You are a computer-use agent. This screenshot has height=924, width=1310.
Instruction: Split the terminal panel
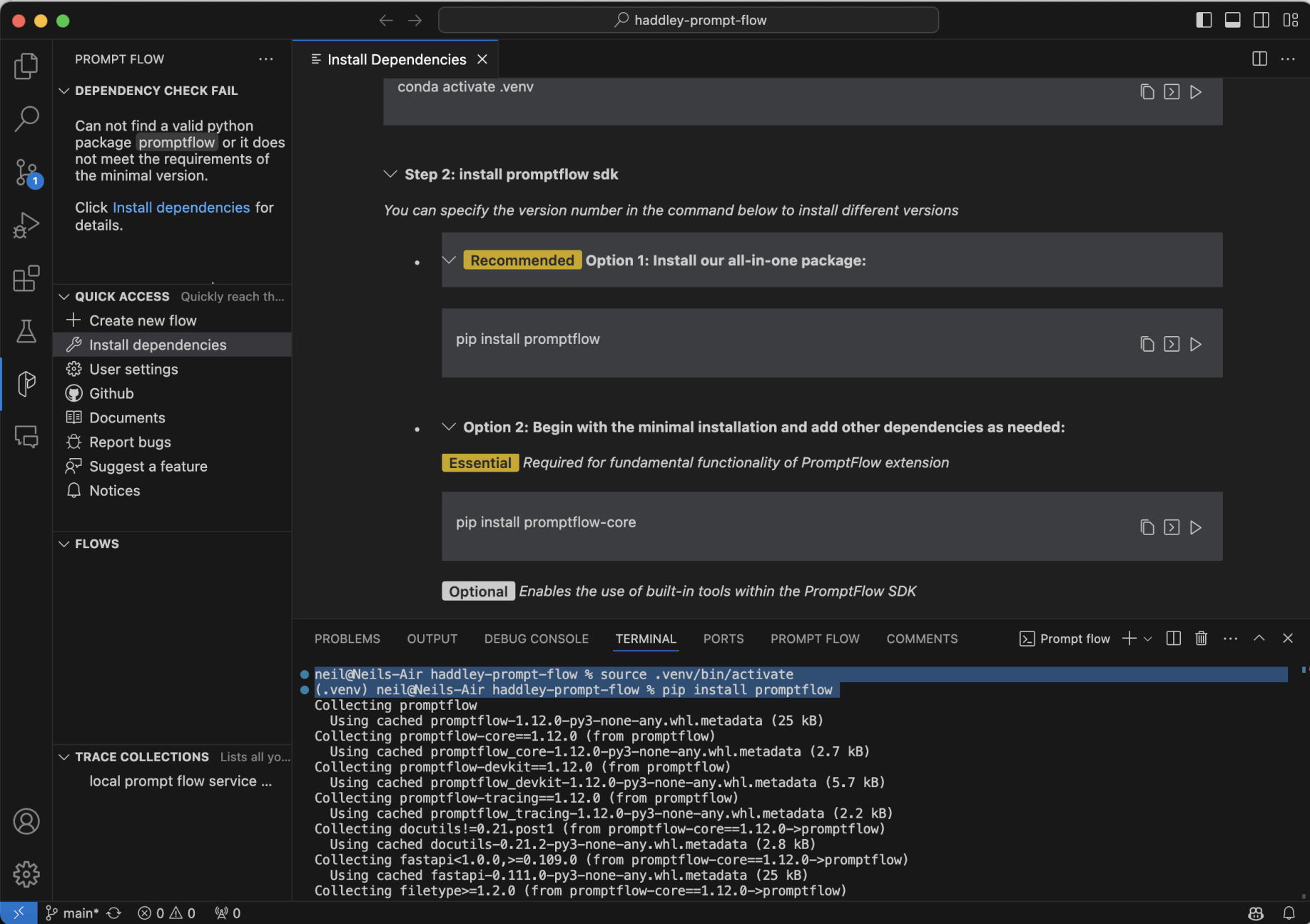click(x=1174, y=639)
